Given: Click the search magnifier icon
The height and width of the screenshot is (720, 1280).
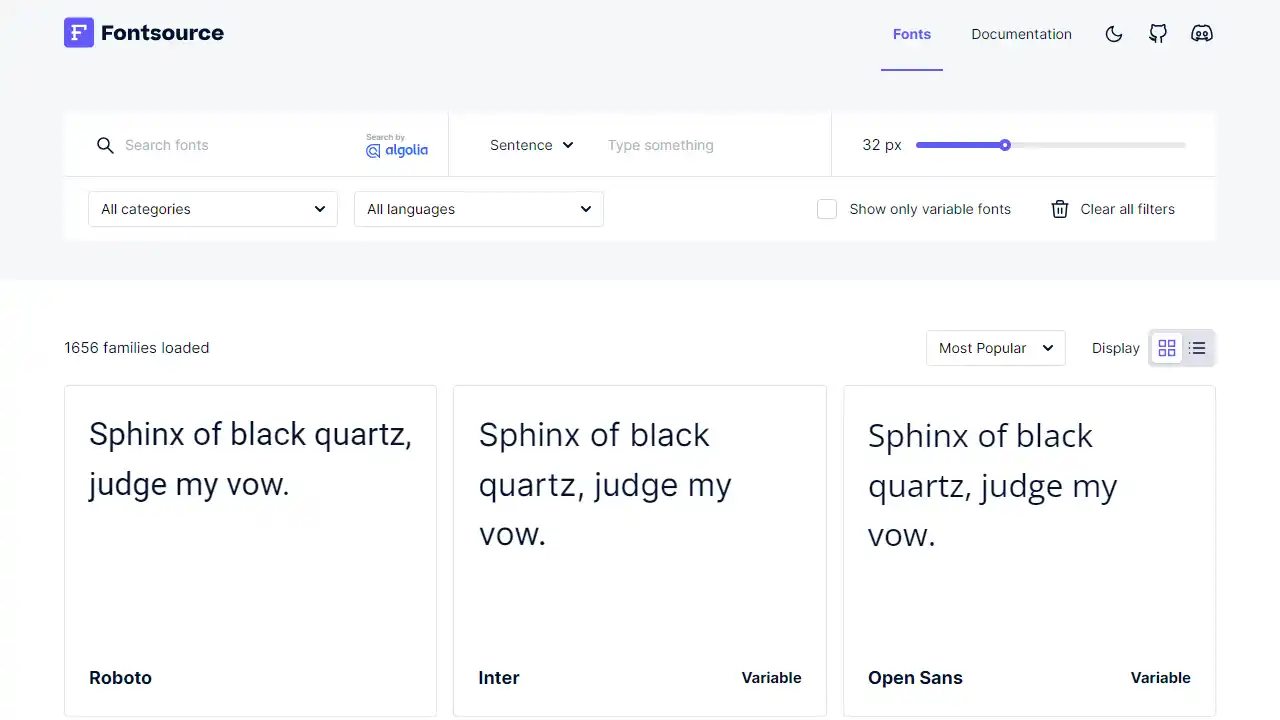Looking at the screenshot, I should 105,145.
